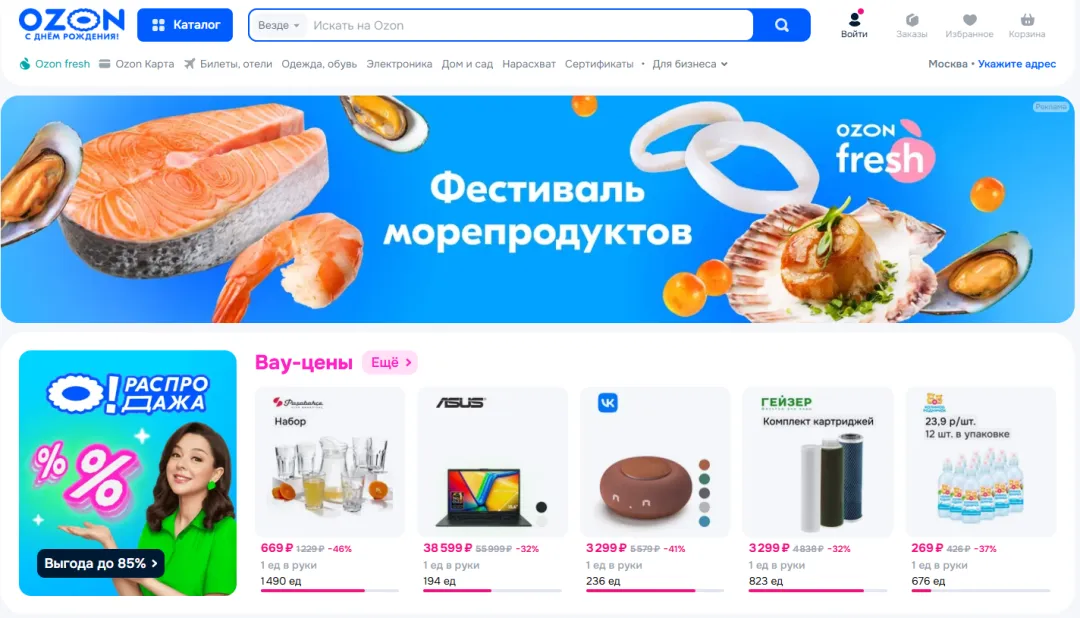Click the magnifier search button
1080x618 pixels.
click(782, 25)
